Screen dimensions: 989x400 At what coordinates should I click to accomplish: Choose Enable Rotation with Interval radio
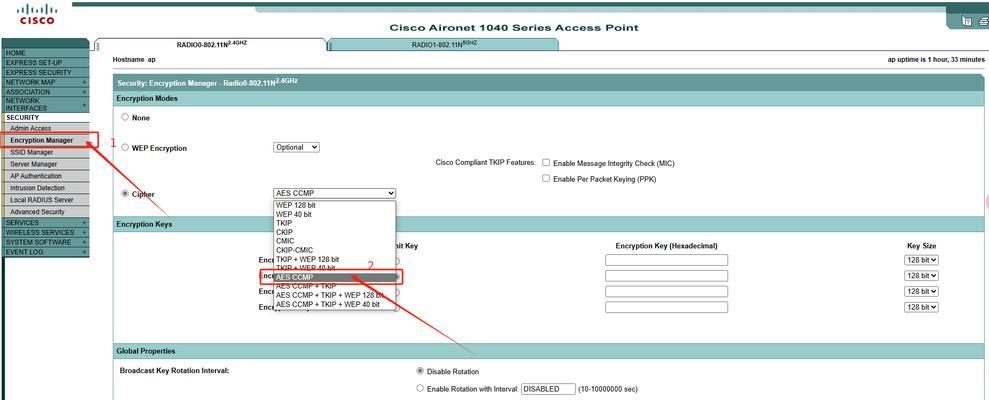(x=420, y=389)
